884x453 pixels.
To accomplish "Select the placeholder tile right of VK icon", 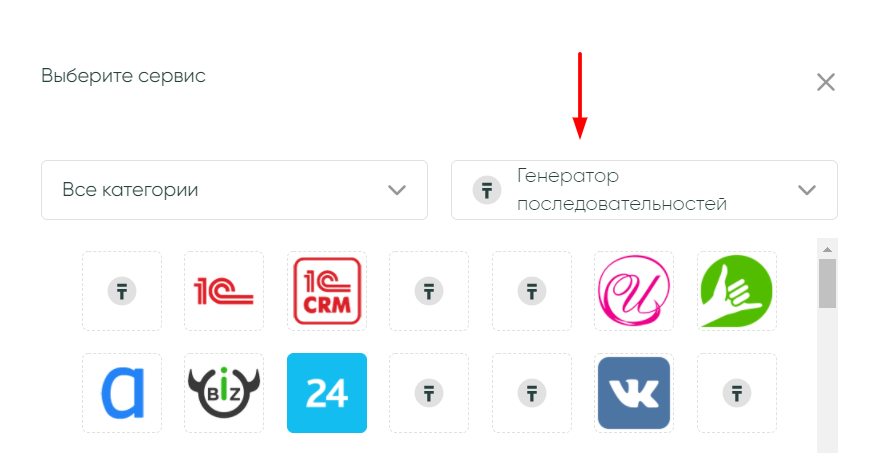I will pyautogui.click(x=736, y=393).
